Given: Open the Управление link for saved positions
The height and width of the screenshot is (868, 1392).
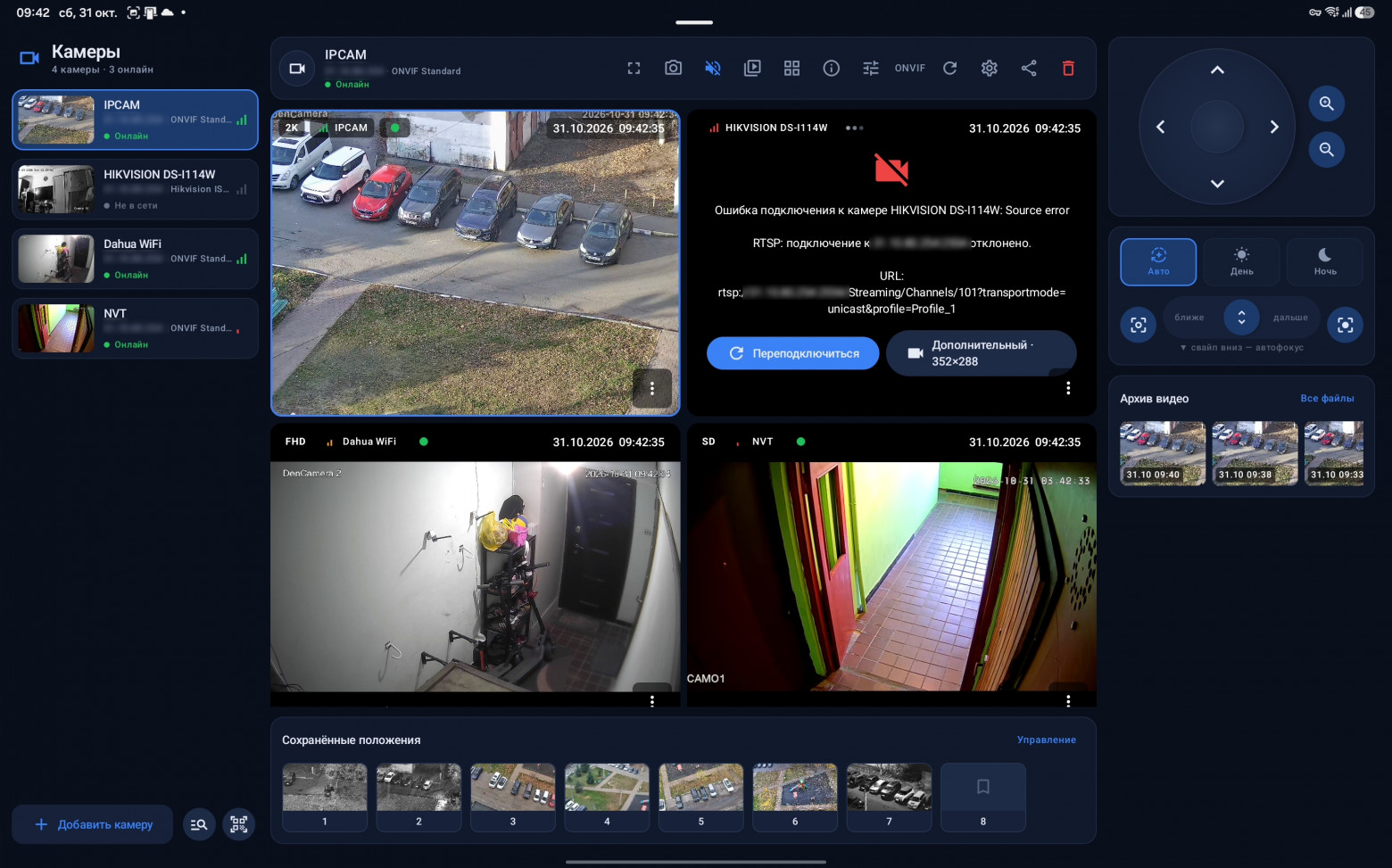Looking at the screenshot, I should (1047, 740).
